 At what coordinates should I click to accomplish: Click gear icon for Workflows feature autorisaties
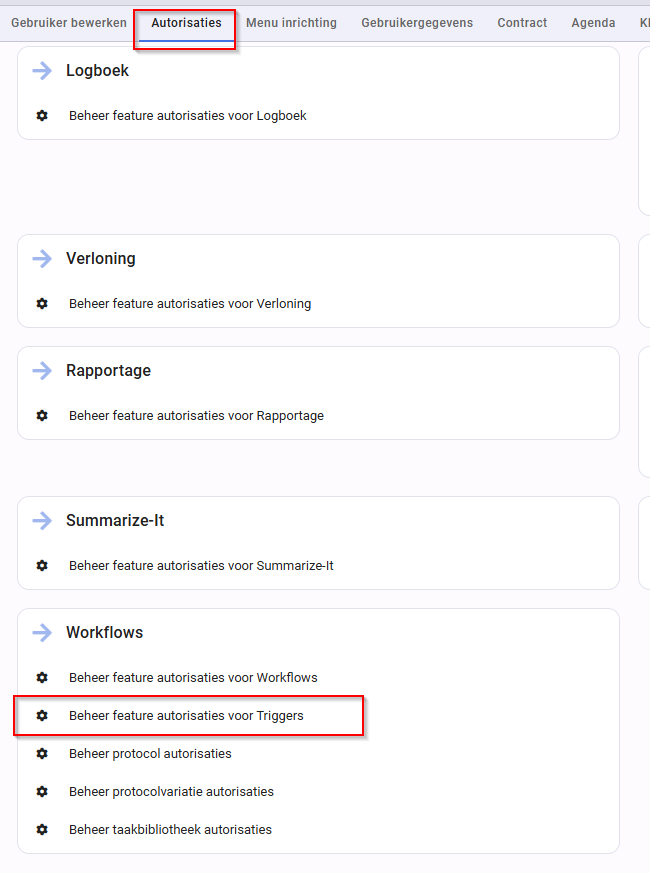pos(42,677)
